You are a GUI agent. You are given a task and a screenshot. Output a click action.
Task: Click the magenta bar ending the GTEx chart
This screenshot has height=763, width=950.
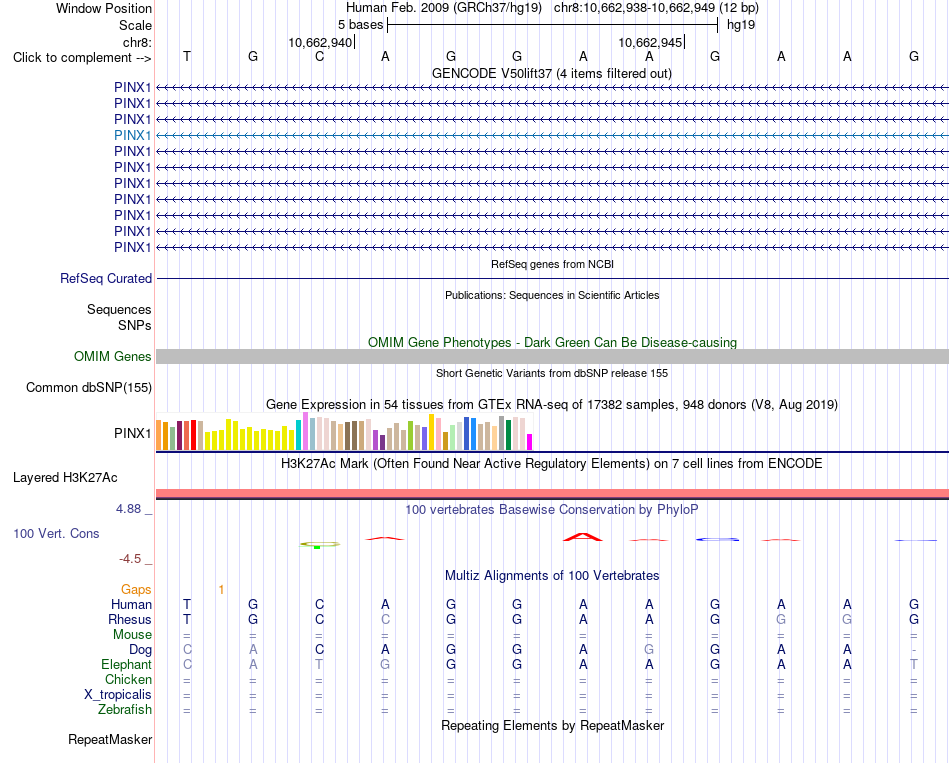pos(530,442)
